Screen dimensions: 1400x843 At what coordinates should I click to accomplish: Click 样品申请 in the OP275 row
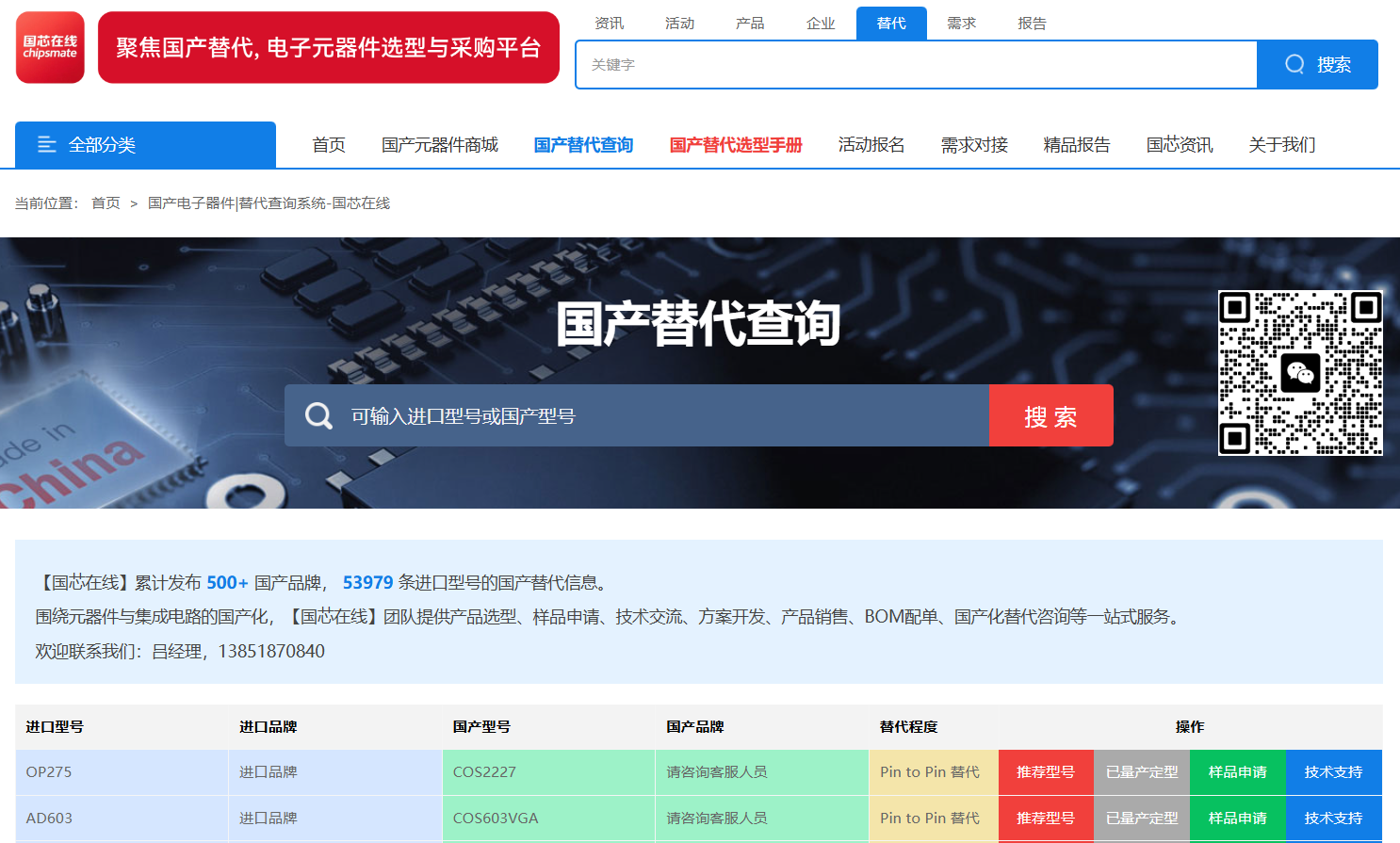pos(1238,772)
